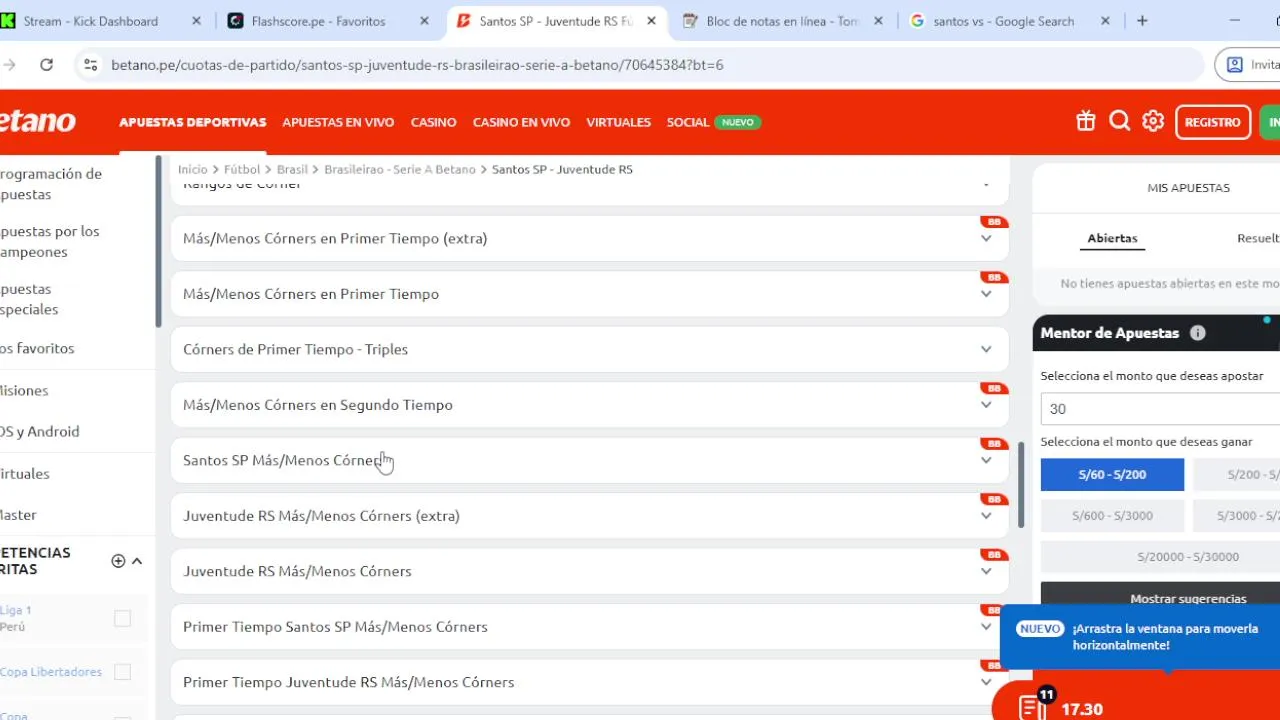This screenshot has width=1280, height=720.
Task: Select the S/60 - S/200 winnings range
Action: click(1112, 475)
